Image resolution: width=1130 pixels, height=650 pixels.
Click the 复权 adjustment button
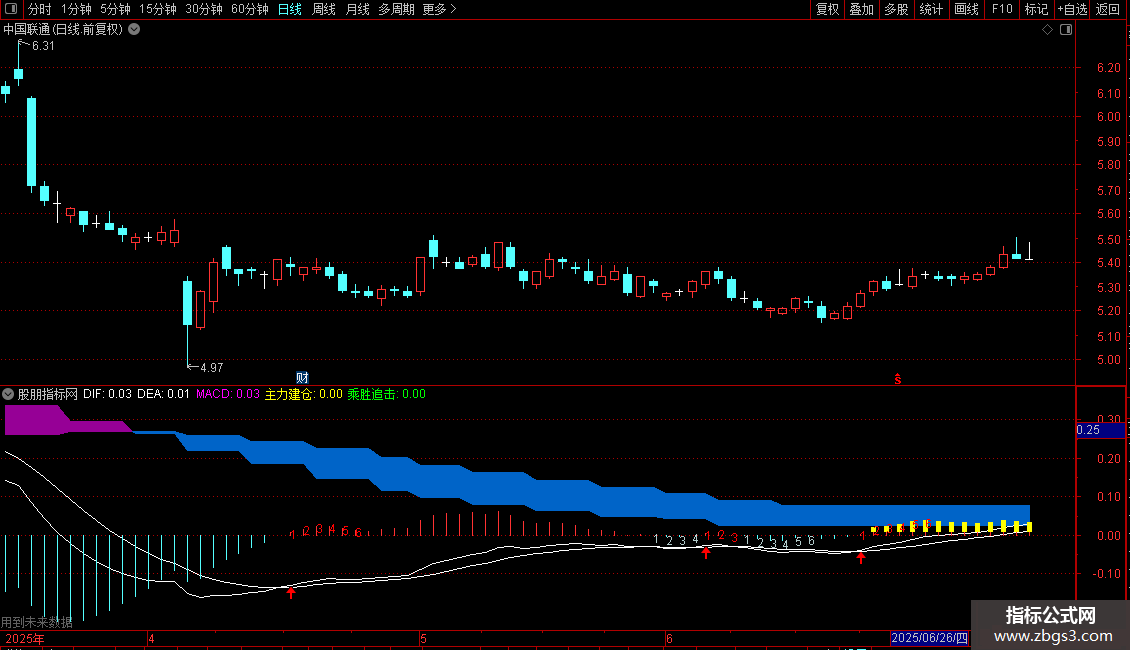[827, 9]
